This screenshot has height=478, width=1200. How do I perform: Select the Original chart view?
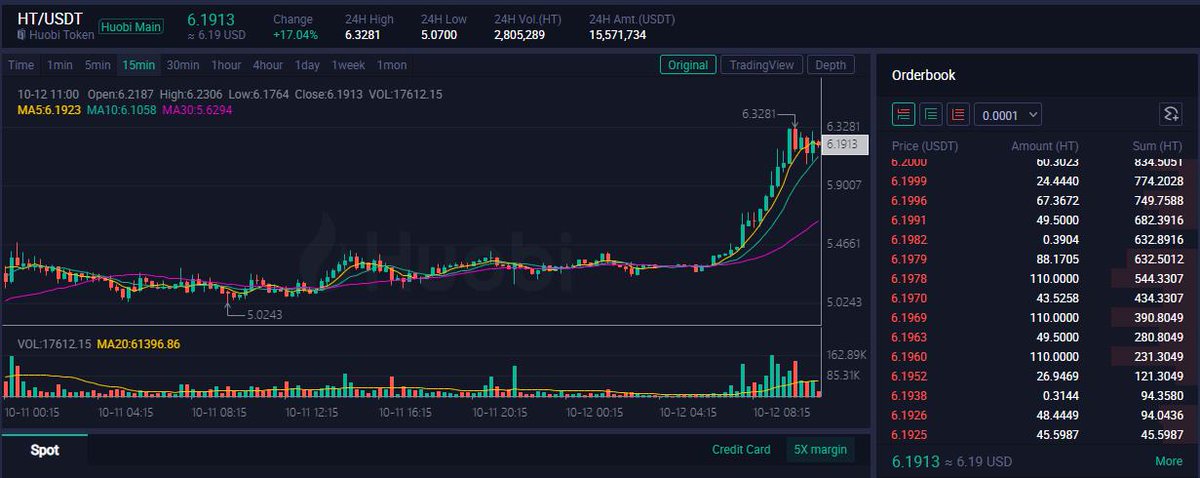688,65
